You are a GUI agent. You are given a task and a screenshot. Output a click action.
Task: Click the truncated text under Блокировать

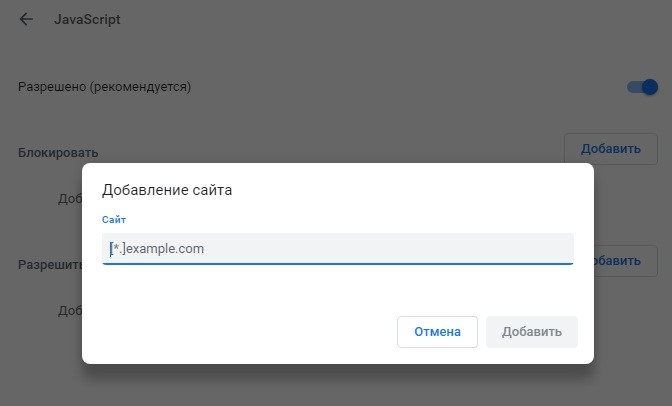[69, 198]
